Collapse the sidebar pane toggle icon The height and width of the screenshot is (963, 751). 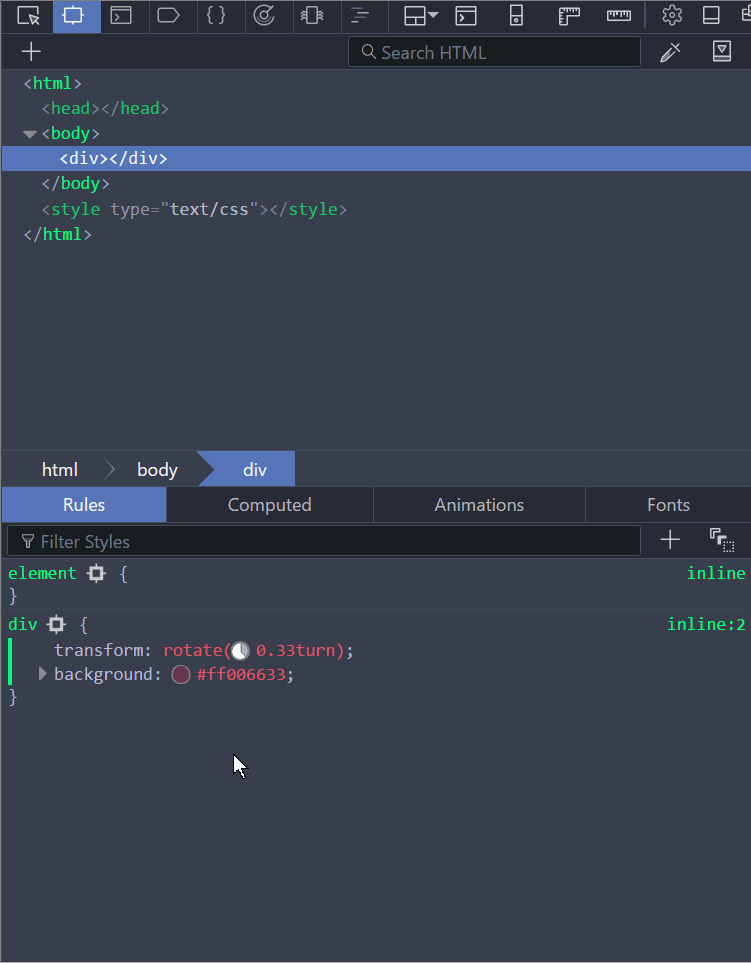click(x=722, y=52)
